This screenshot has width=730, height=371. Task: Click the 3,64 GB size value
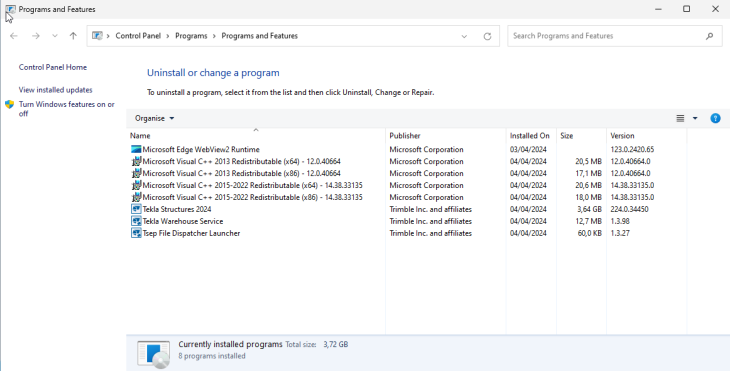[589, 209]
